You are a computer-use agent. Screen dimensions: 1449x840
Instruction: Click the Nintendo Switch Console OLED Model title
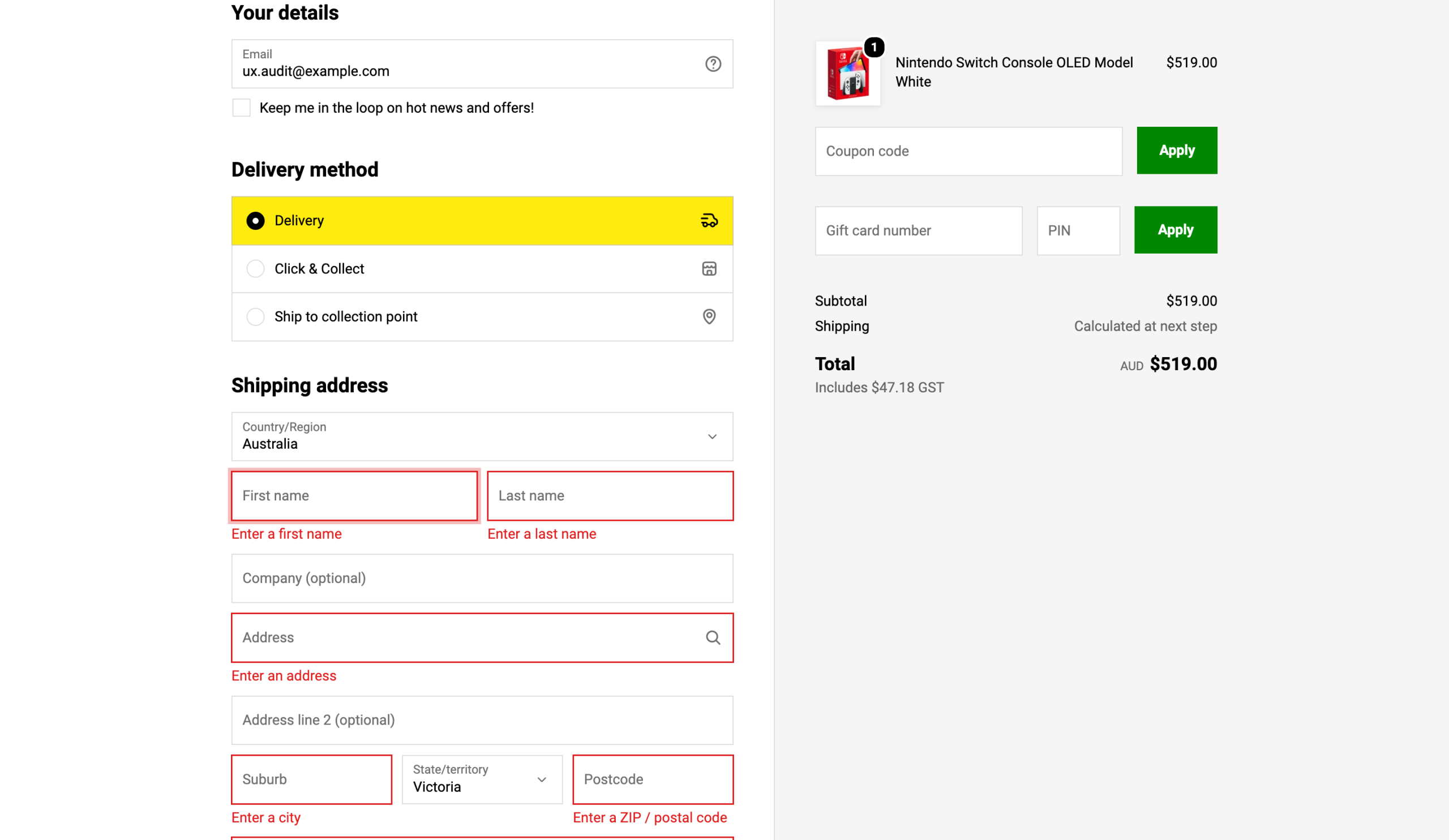click(1014, 72)
